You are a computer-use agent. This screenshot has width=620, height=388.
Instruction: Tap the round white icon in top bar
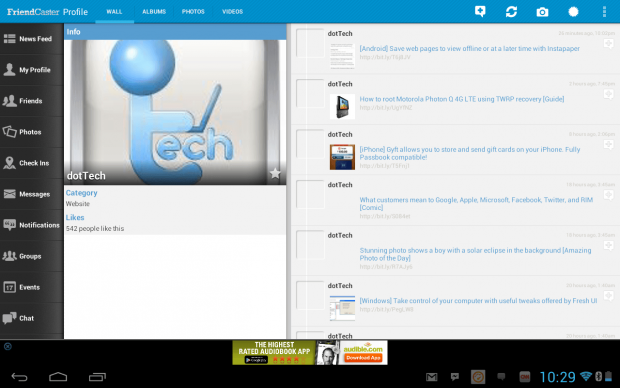[573, 11]
